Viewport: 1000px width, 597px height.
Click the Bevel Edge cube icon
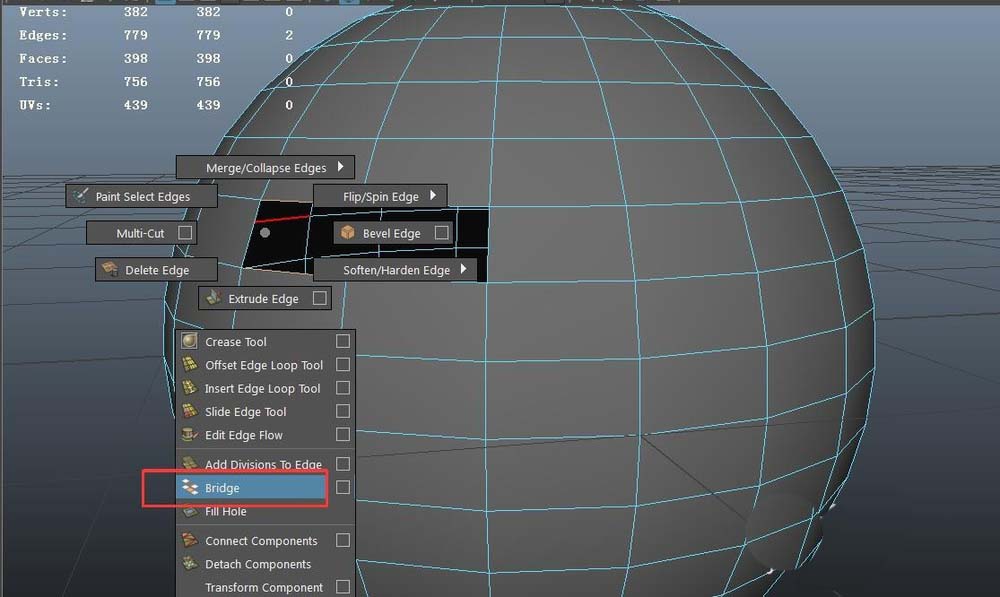pyautogui.click(x=348, y=232)
